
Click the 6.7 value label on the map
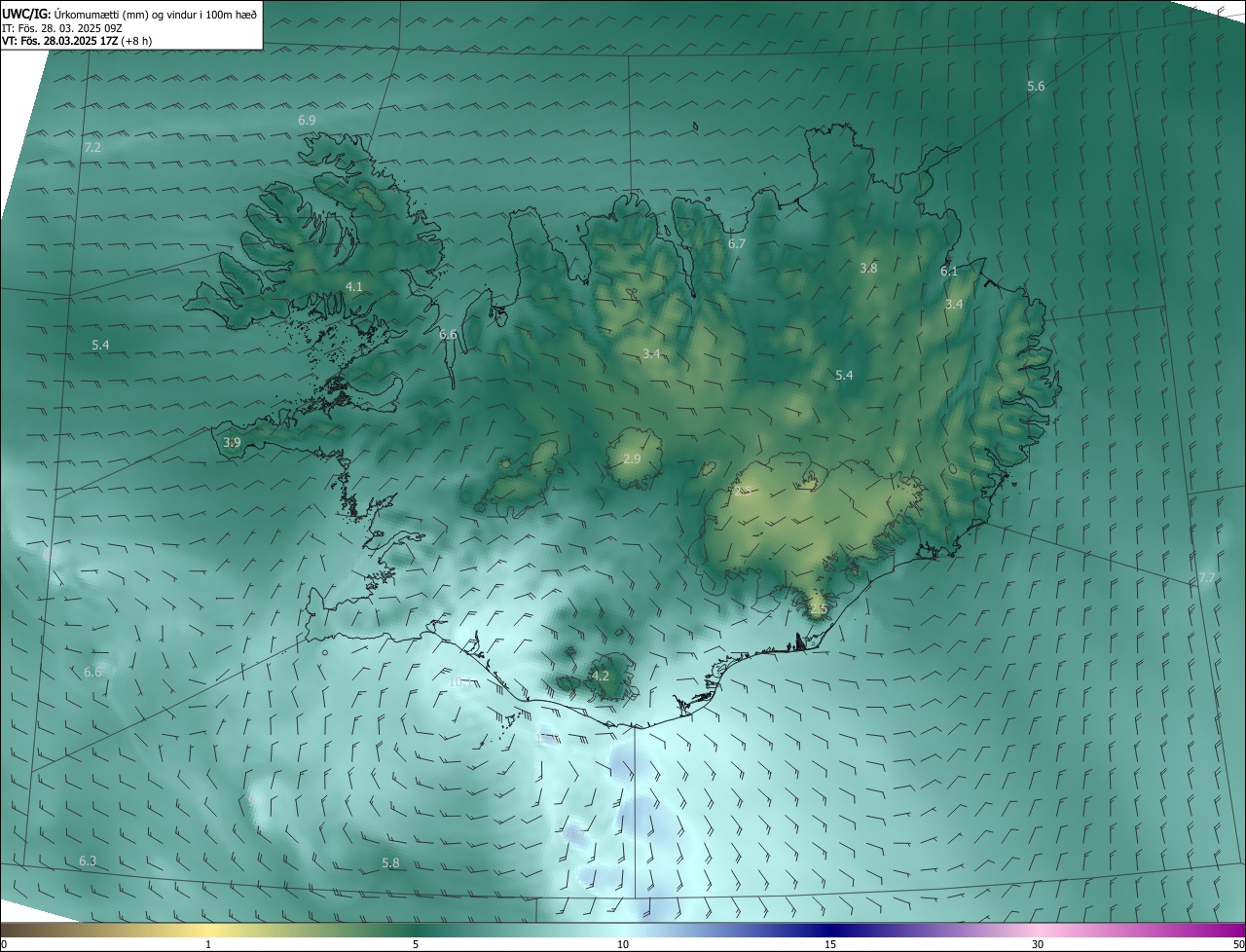tap(736, 244)
